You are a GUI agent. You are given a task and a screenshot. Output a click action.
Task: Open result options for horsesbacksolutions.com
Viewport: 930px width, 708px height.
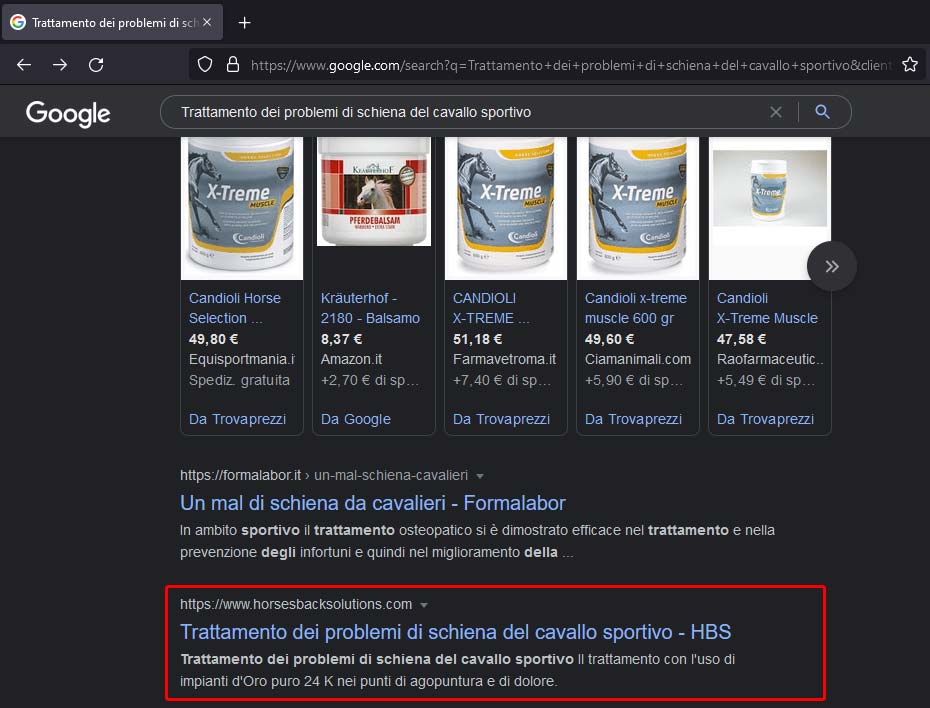424,604
